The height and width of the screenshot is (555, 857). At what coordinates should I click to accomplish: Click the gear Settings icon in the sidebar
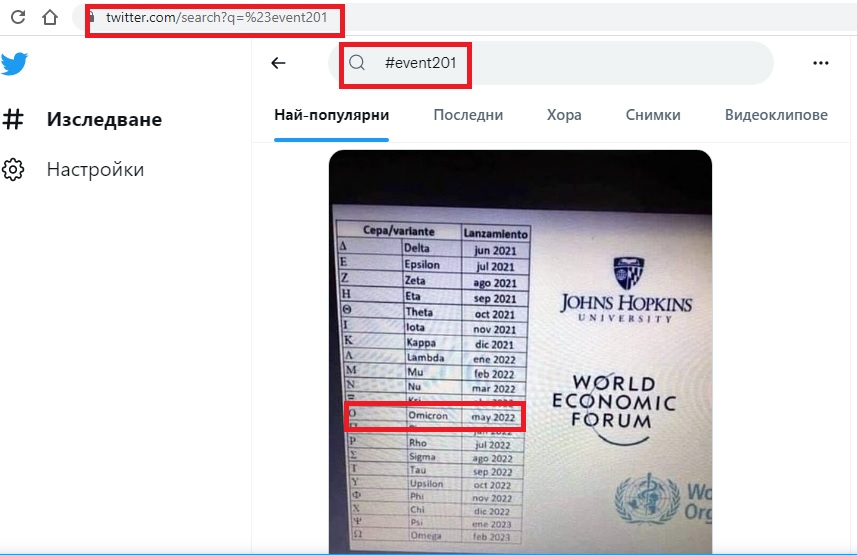pyautogui.click(x=13, y=170)
